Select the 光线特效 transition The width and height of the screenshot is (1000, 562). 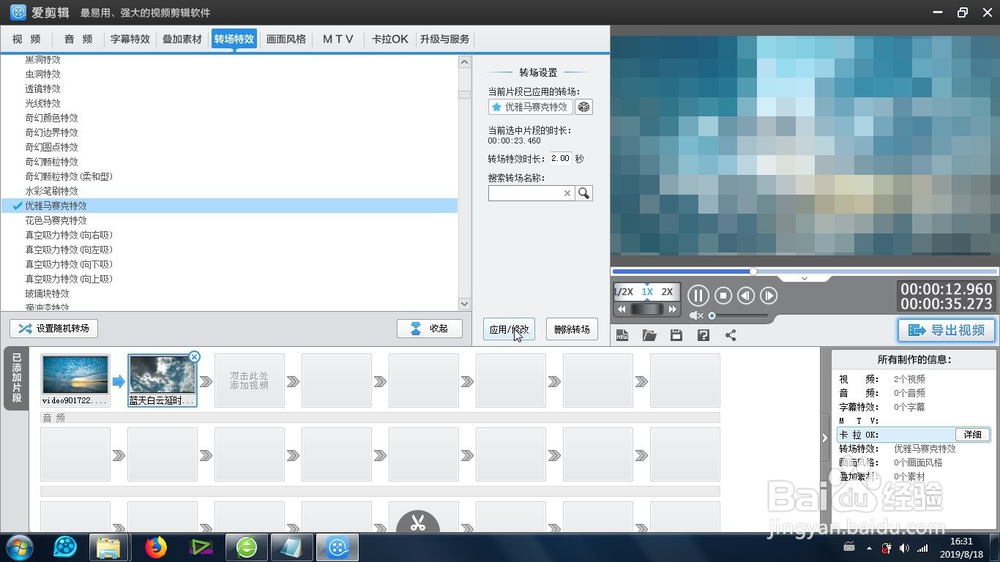point(43,103)
